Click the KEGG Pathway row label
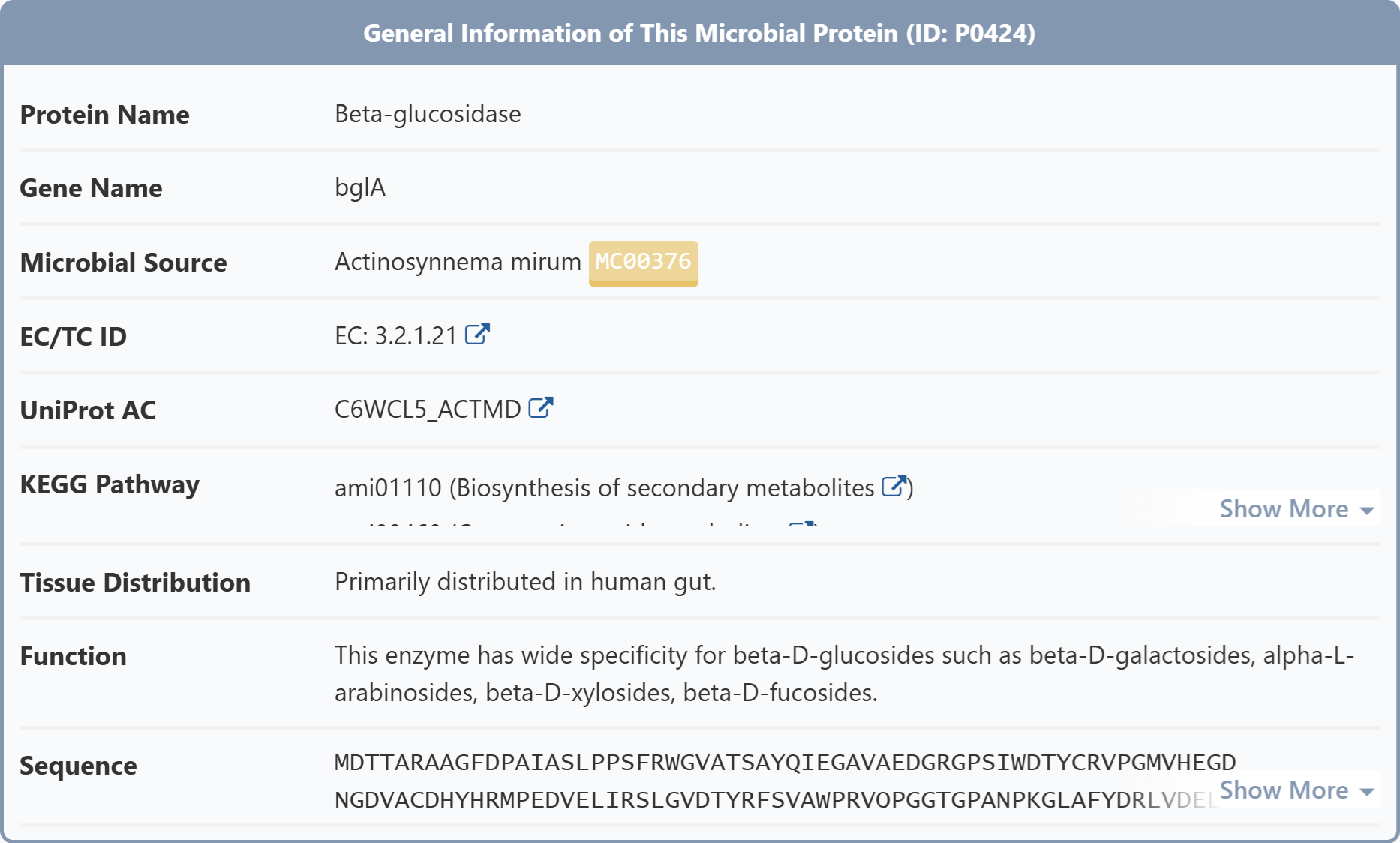Screen dimensions: 1400x843 pyautogui.click(x=110, y=484)
